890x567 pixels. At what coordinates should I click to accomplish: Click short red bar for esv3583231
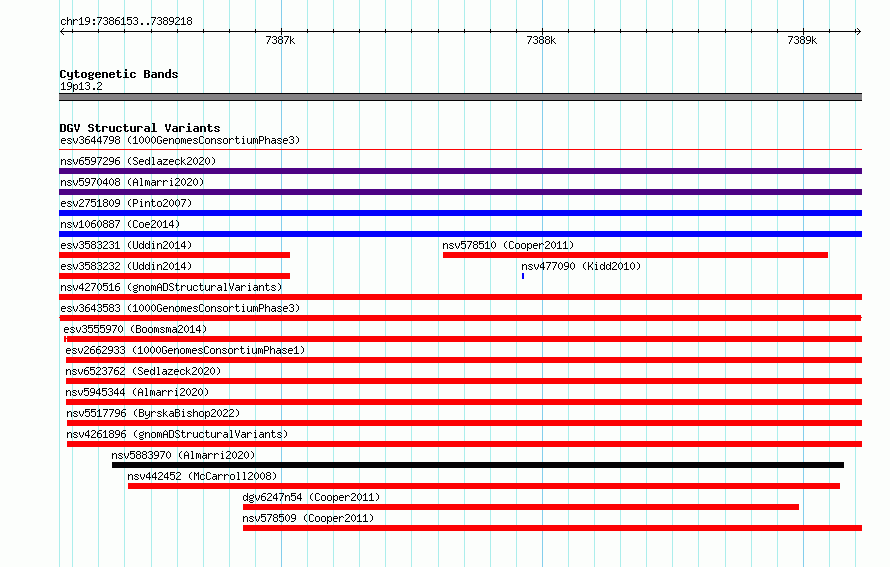click(x=175, y=255)
